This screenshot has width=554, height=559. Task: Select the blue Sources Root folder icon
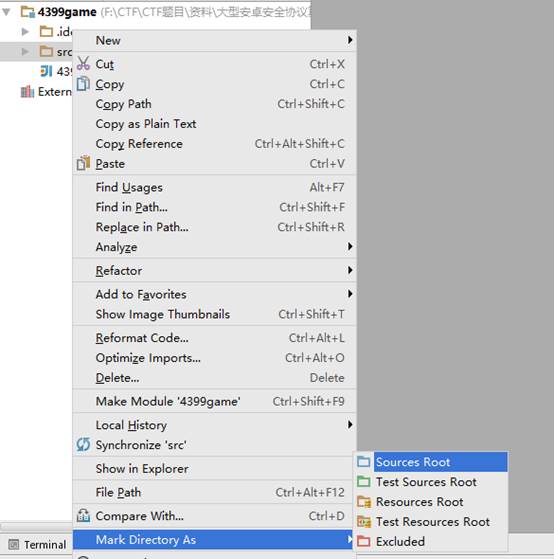[364, 462]
